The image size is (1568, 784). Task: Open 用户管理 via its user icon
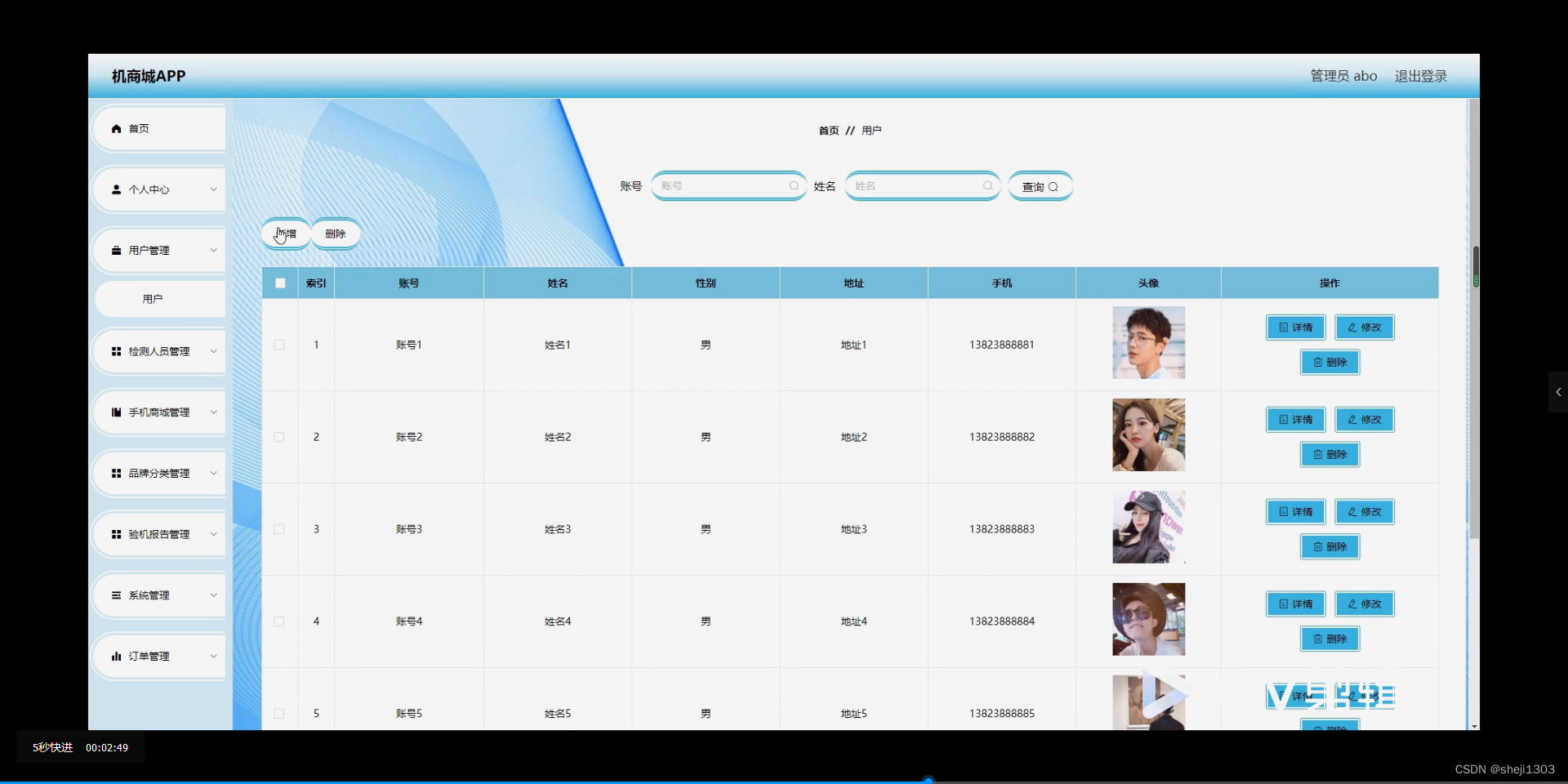click(115, 250)
